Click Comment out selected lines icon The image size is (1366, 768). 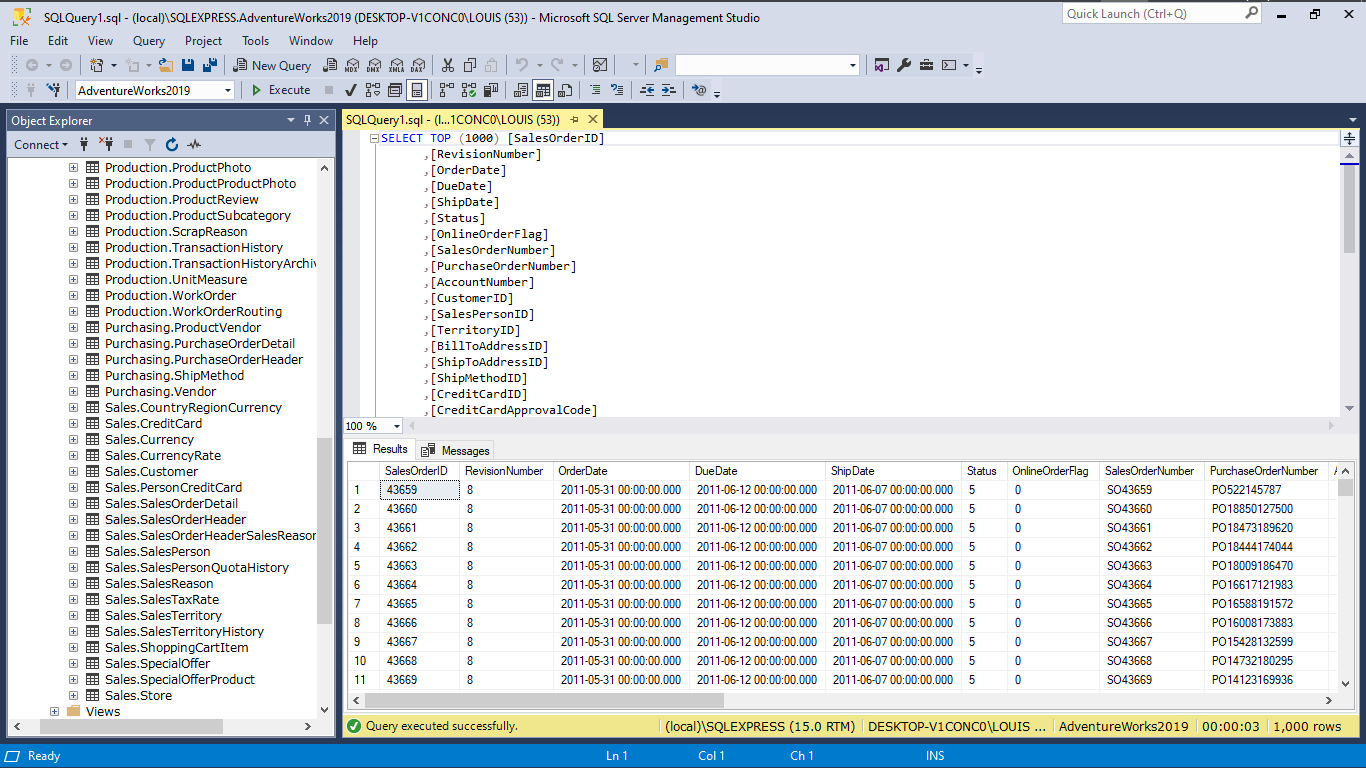tap(594, 90)
